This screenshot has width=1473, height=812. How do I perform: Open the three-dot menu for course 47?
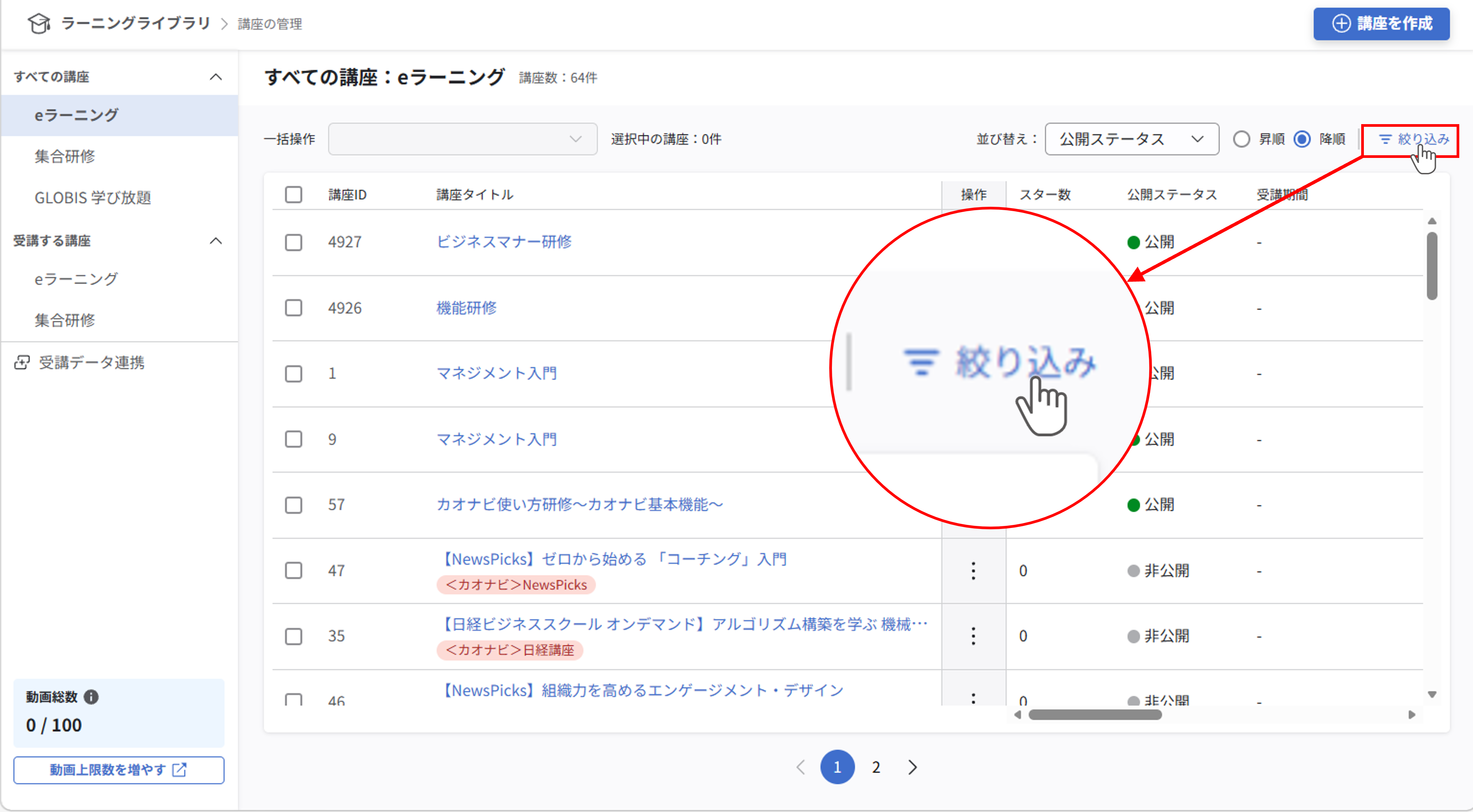tap(973, 570)
